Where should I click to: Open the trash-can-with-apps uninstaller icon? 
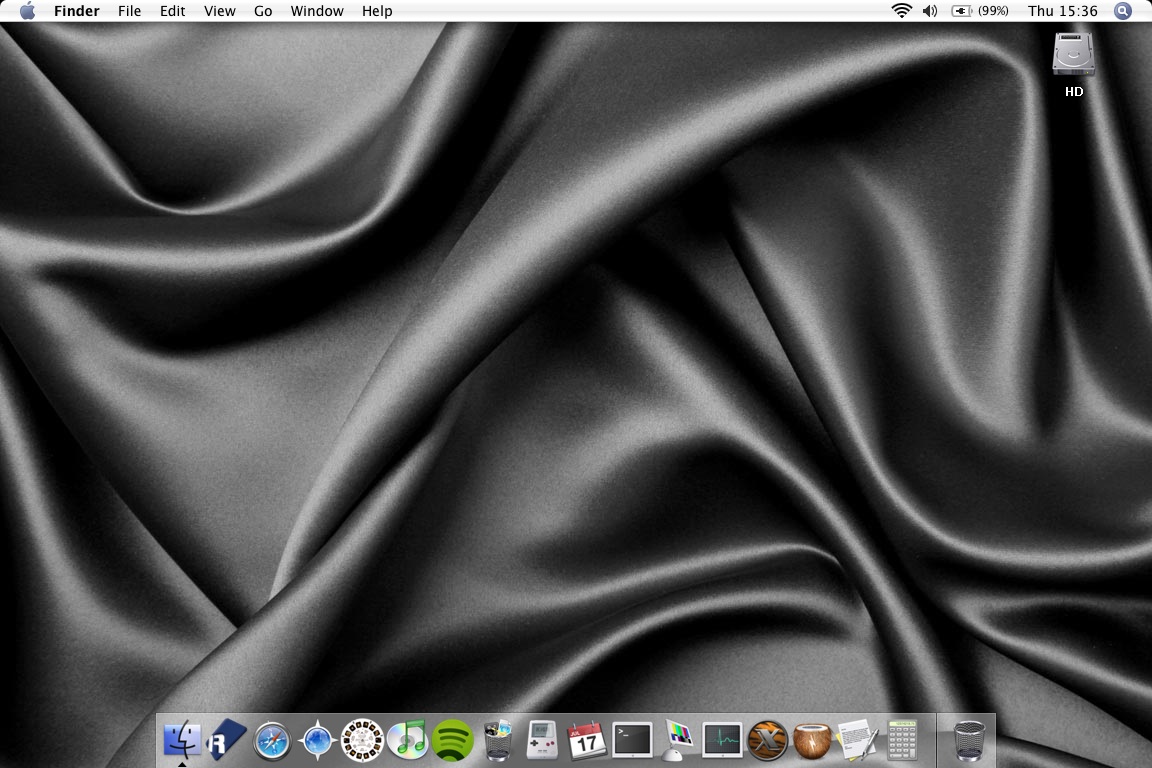(497, 740)
